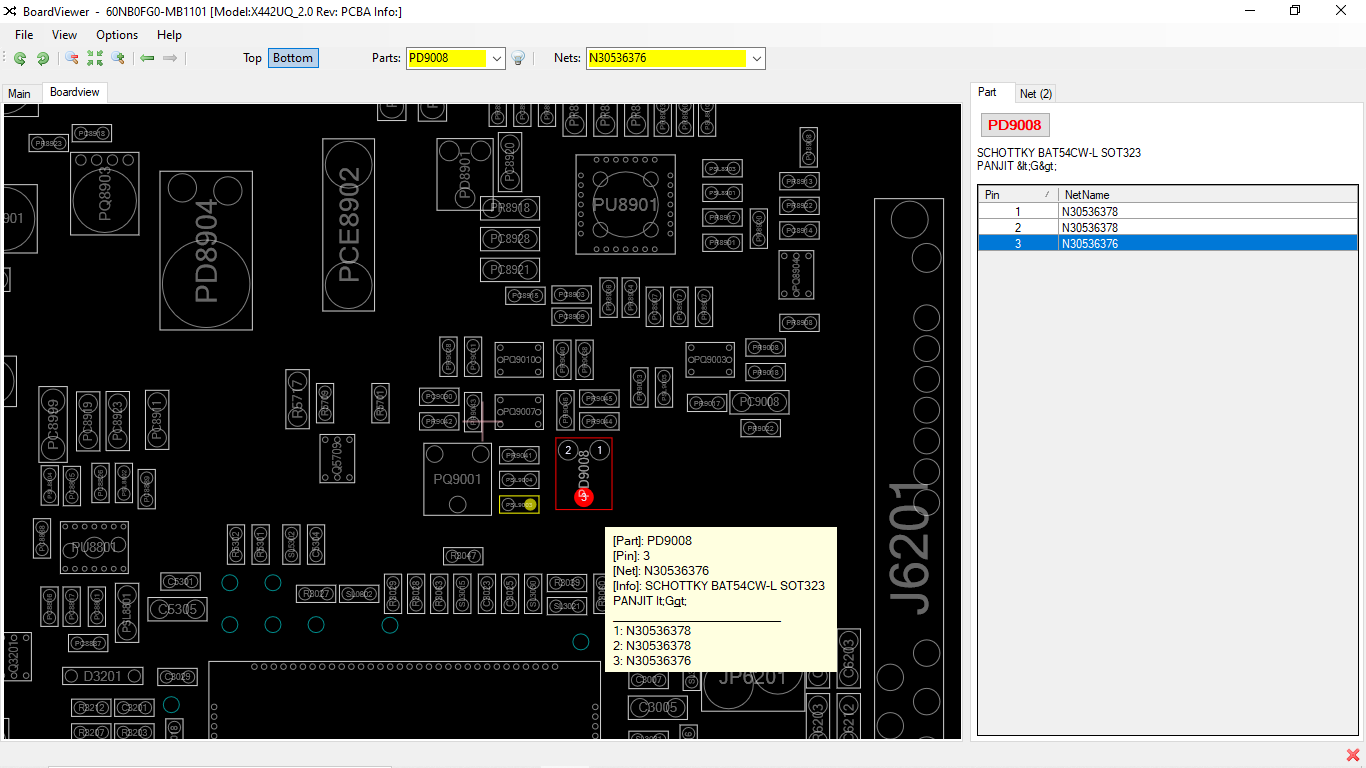Toggle the Bottom side view button
This screenshot has width=1366, height=768.
293,58
